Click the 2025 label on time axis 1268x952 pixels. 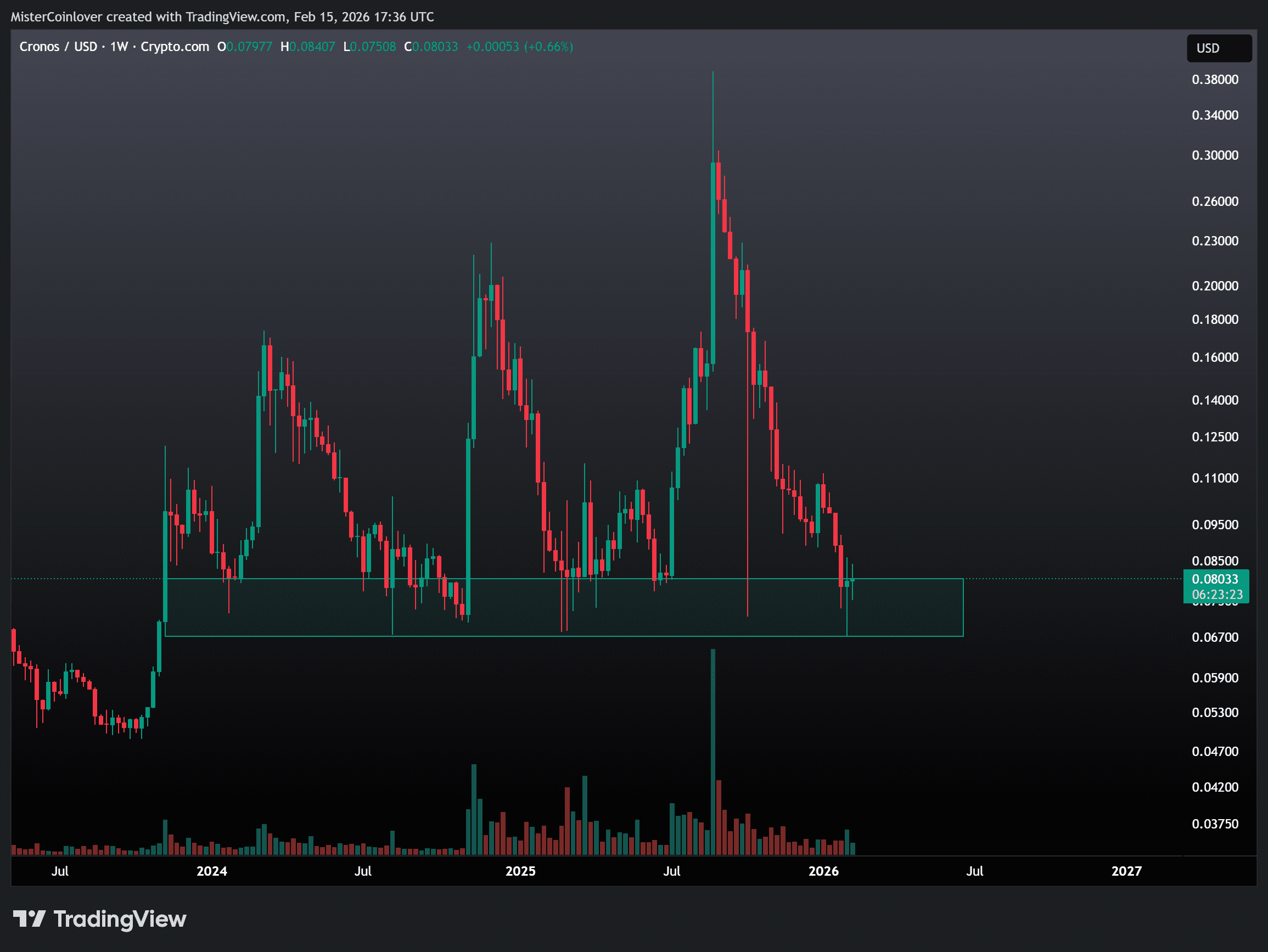[520, 871]
